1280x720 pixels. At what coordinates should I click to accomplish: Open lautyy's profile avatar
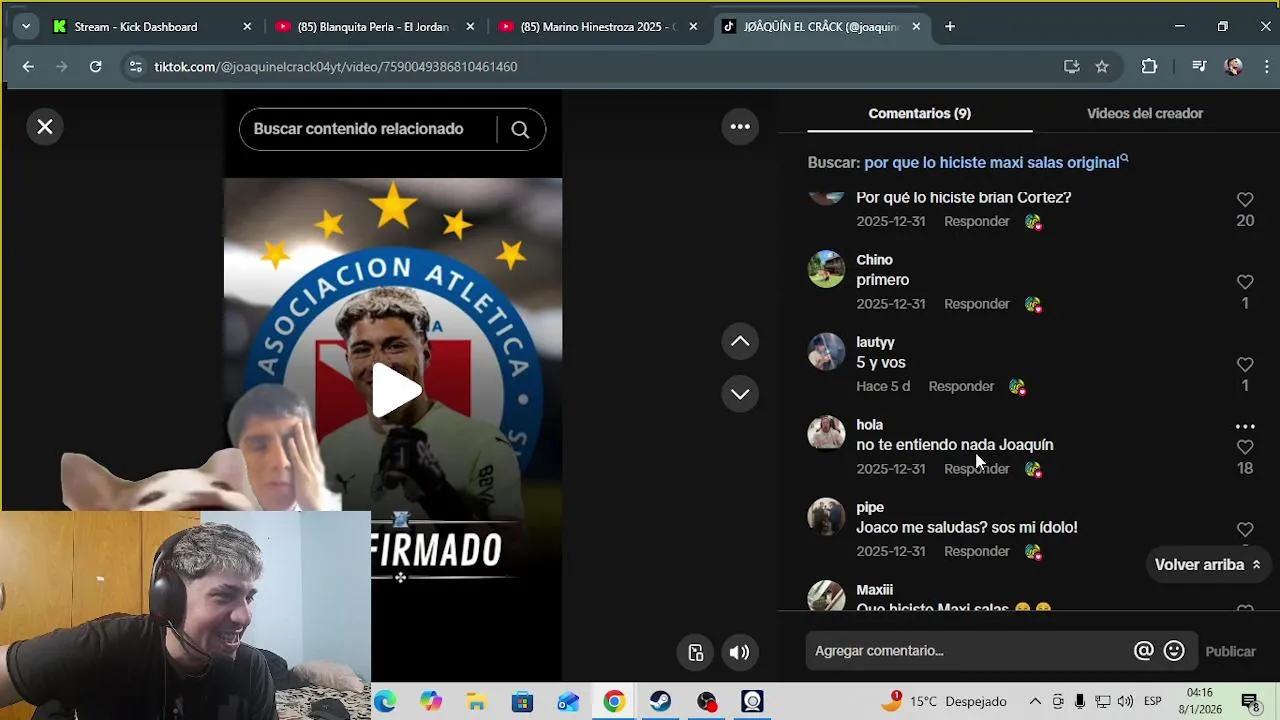point(826,351)
